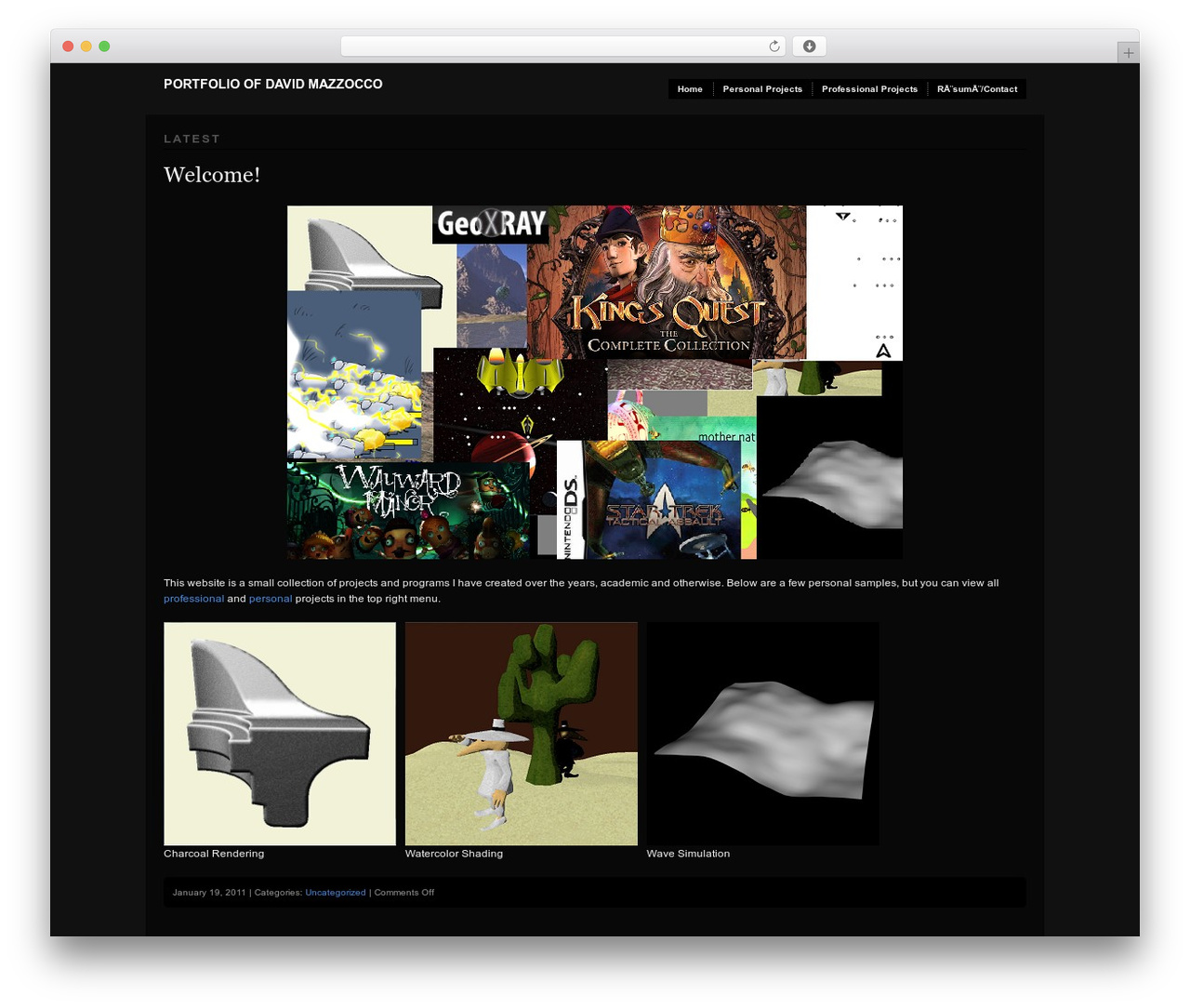Close the window with the red button
1190x1008 pixels.
click(68, 46)
